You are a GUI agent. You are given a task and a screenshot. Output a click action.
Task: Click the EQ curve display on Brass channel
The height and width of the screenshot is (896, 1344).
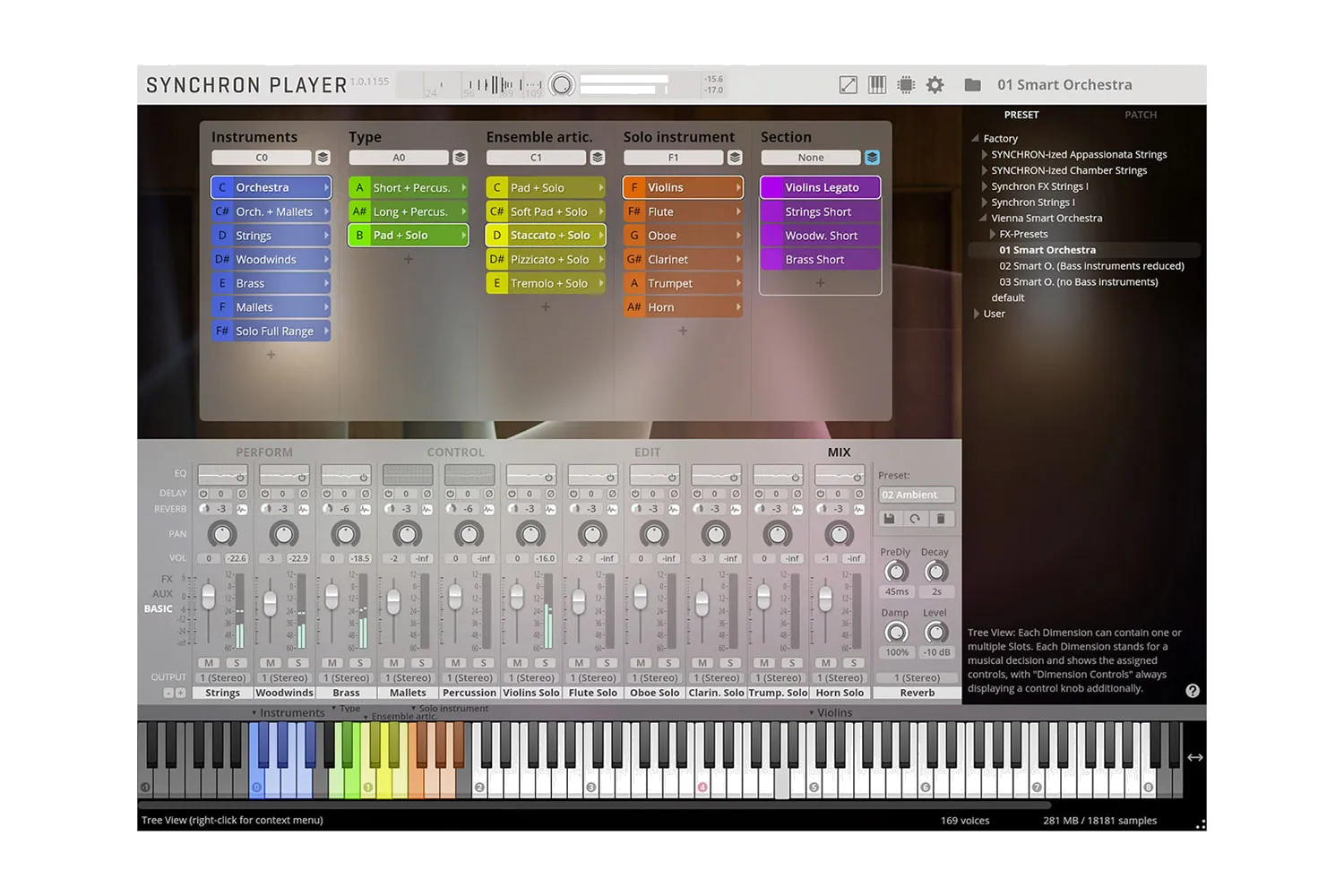346,474
